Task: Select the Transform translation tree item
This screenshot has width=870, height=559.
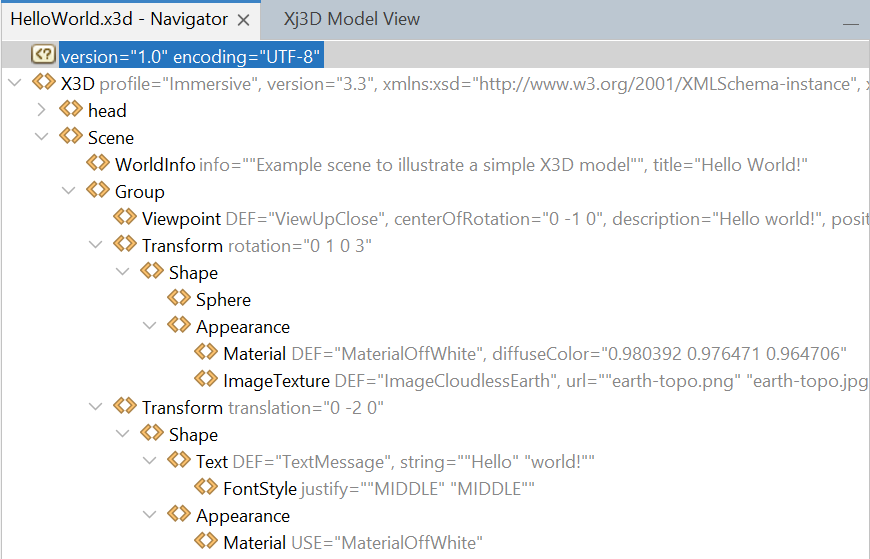Action: [262, 407]
